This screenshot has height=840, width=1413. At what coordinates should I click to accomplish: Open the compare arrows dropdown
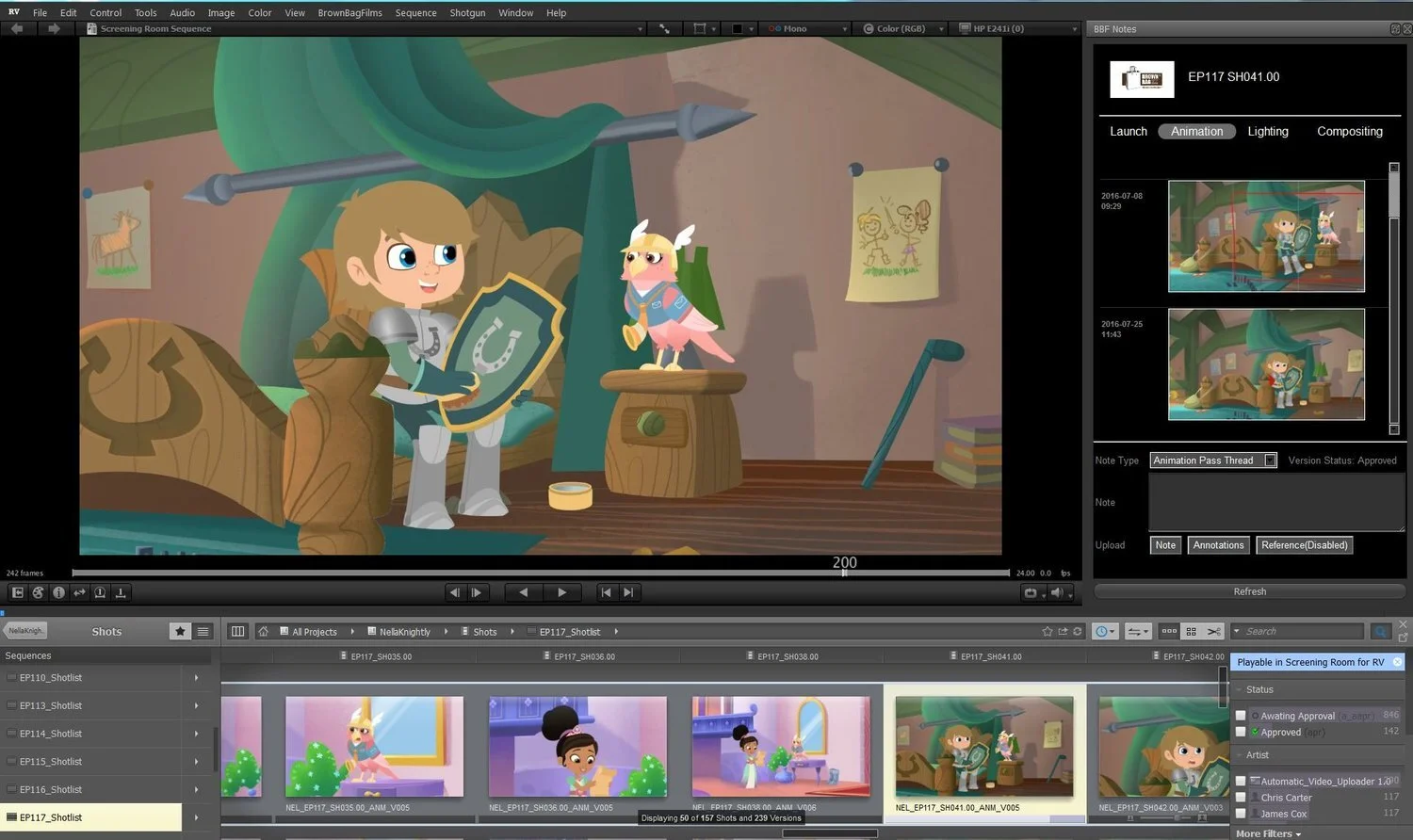tap(1138, 632)
